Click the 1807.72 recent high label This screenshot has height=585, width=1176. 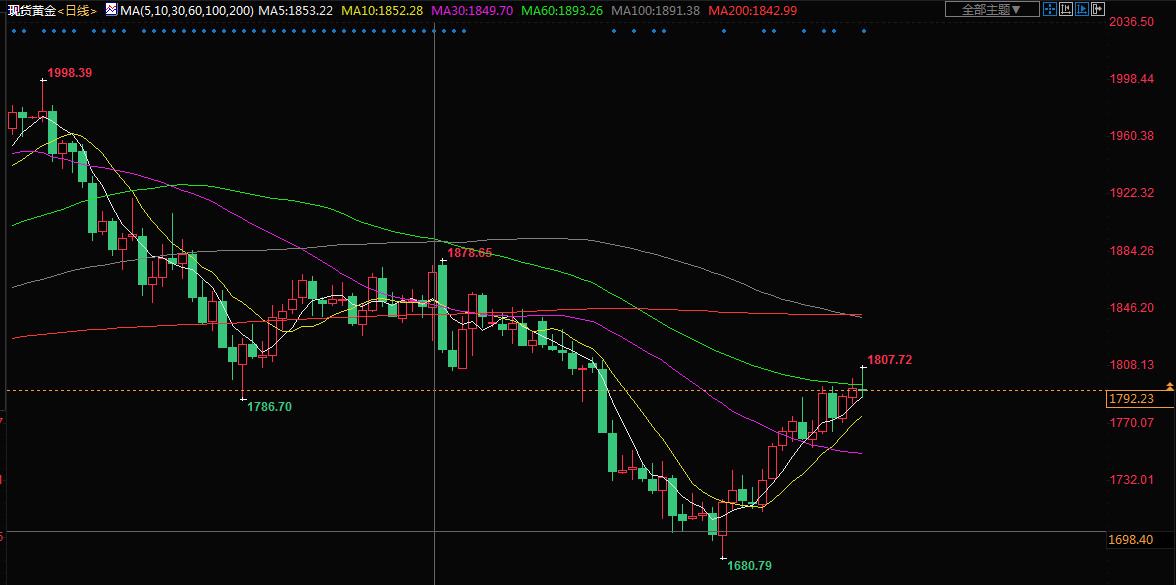coord(889,359)
